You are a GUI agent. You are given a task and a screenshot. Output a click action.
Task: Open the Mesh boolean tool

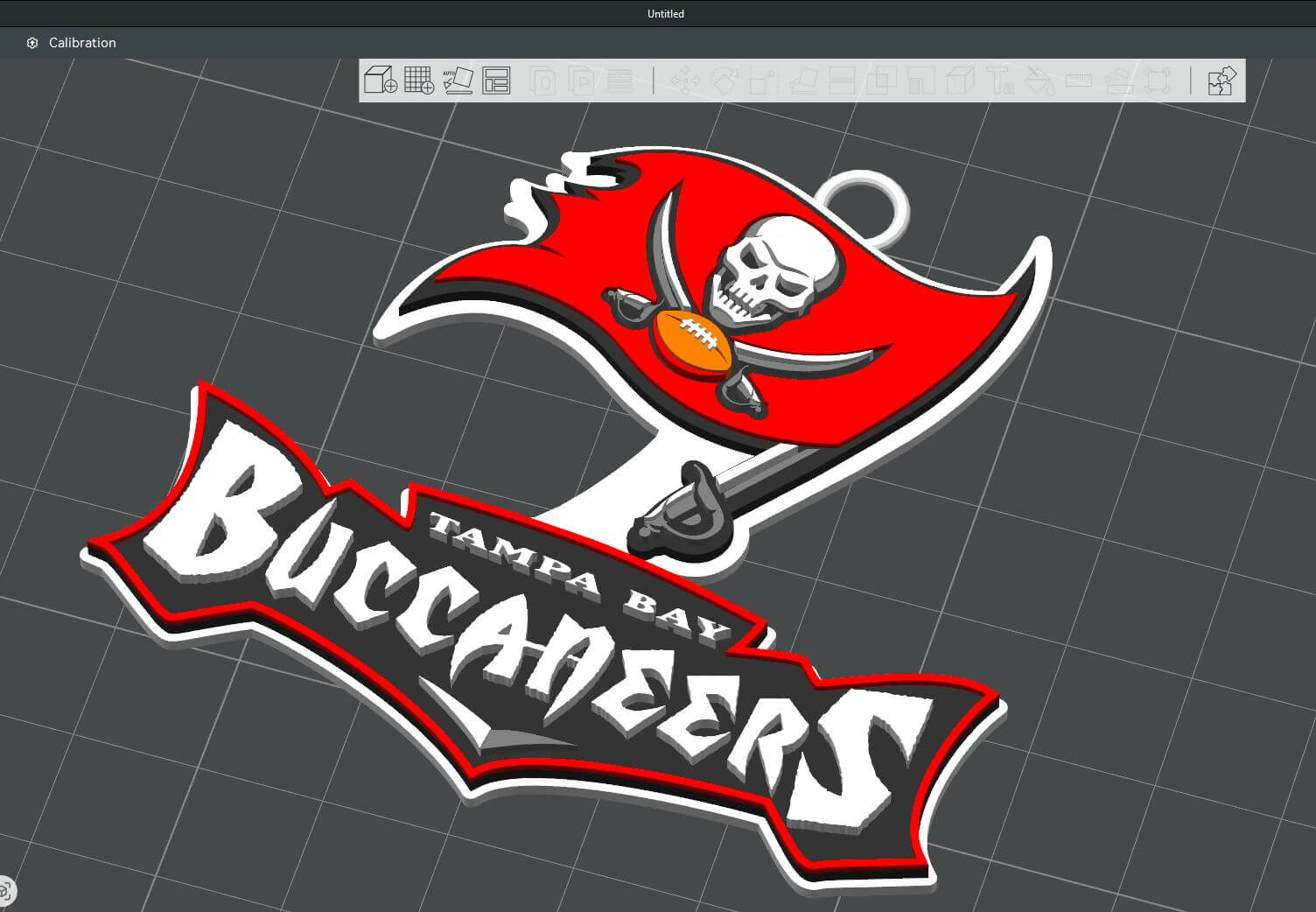(881, 81)
